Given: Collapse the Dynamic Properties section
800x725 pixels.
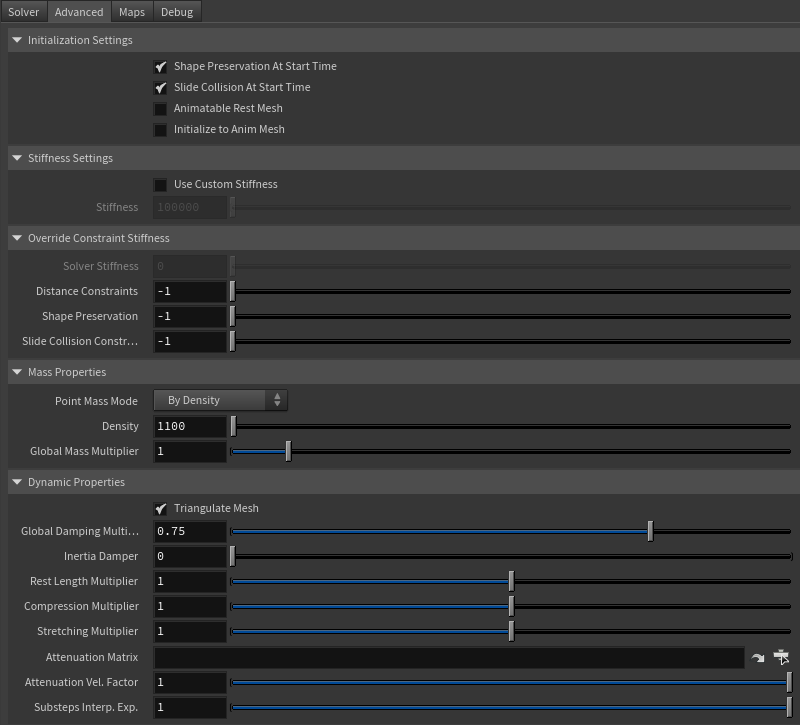Looking at the screenshot, I should pos(16,482).
